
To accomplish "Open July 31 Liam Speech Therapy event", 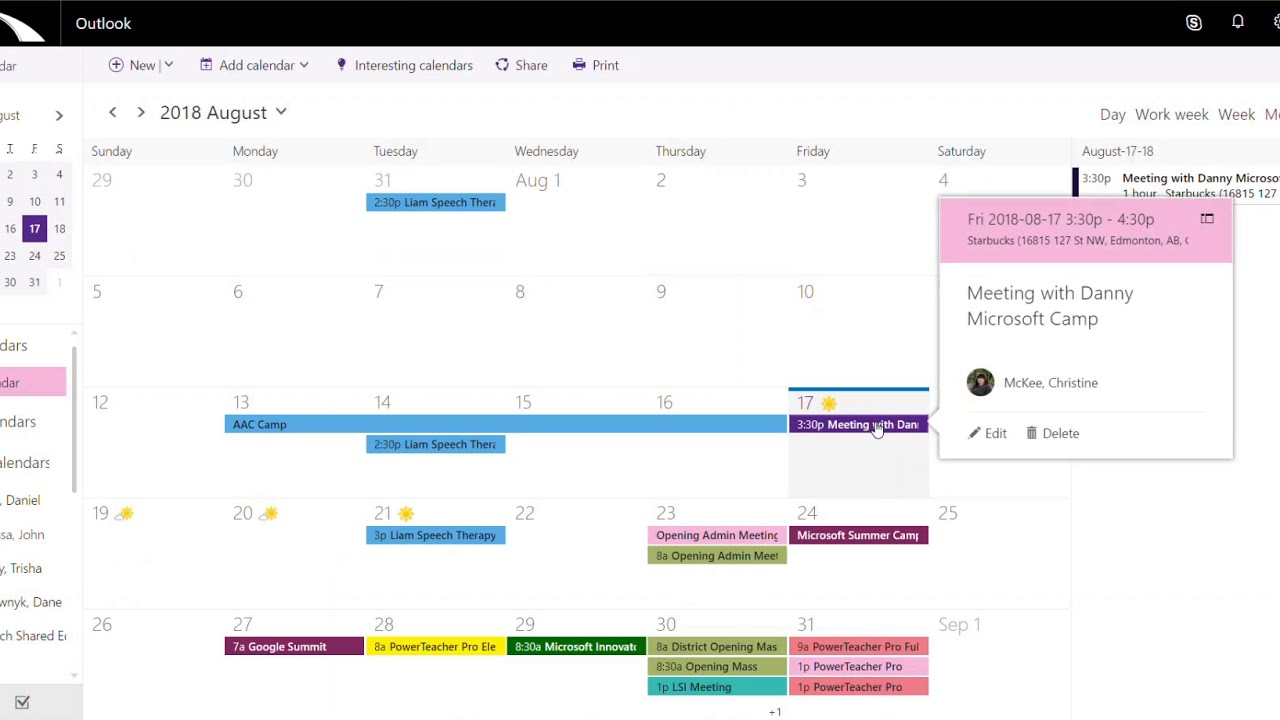I will 435,202.
